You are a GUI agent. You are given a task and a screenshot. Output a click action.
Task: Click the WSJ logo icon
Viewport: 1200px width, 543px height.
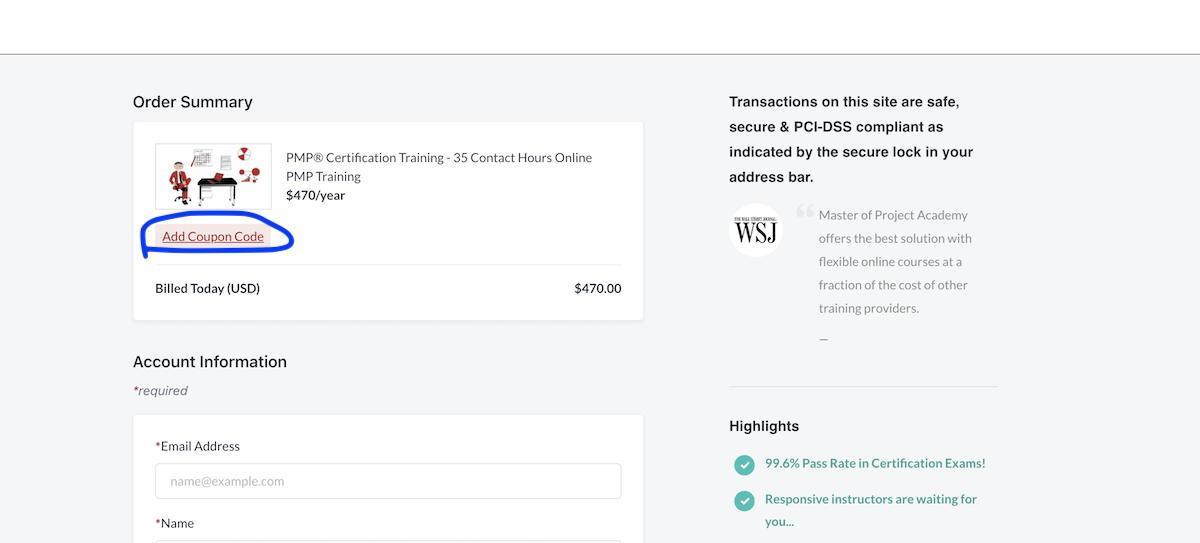[755, 231]
